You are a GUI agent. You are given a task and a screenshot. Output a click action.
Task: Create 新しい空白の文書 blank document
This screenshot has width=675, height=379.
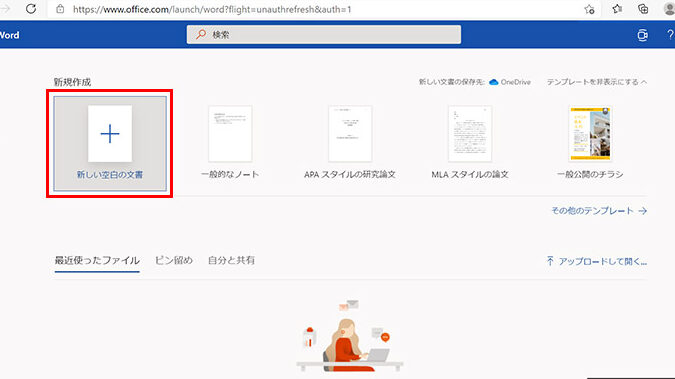pos(110,143)
